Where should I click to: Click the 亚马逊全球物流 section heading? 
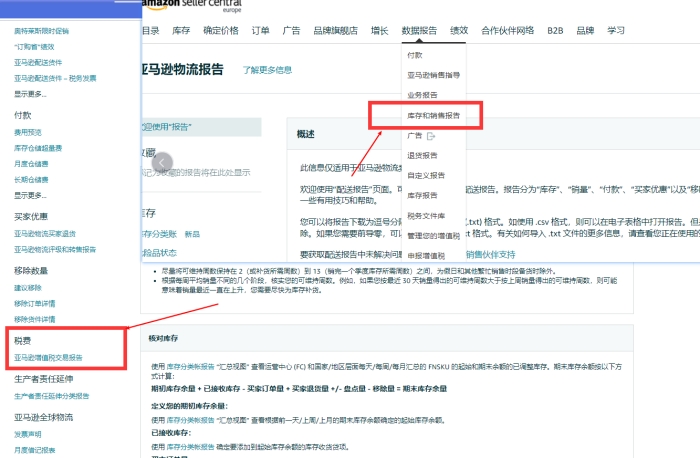(43, 418)
